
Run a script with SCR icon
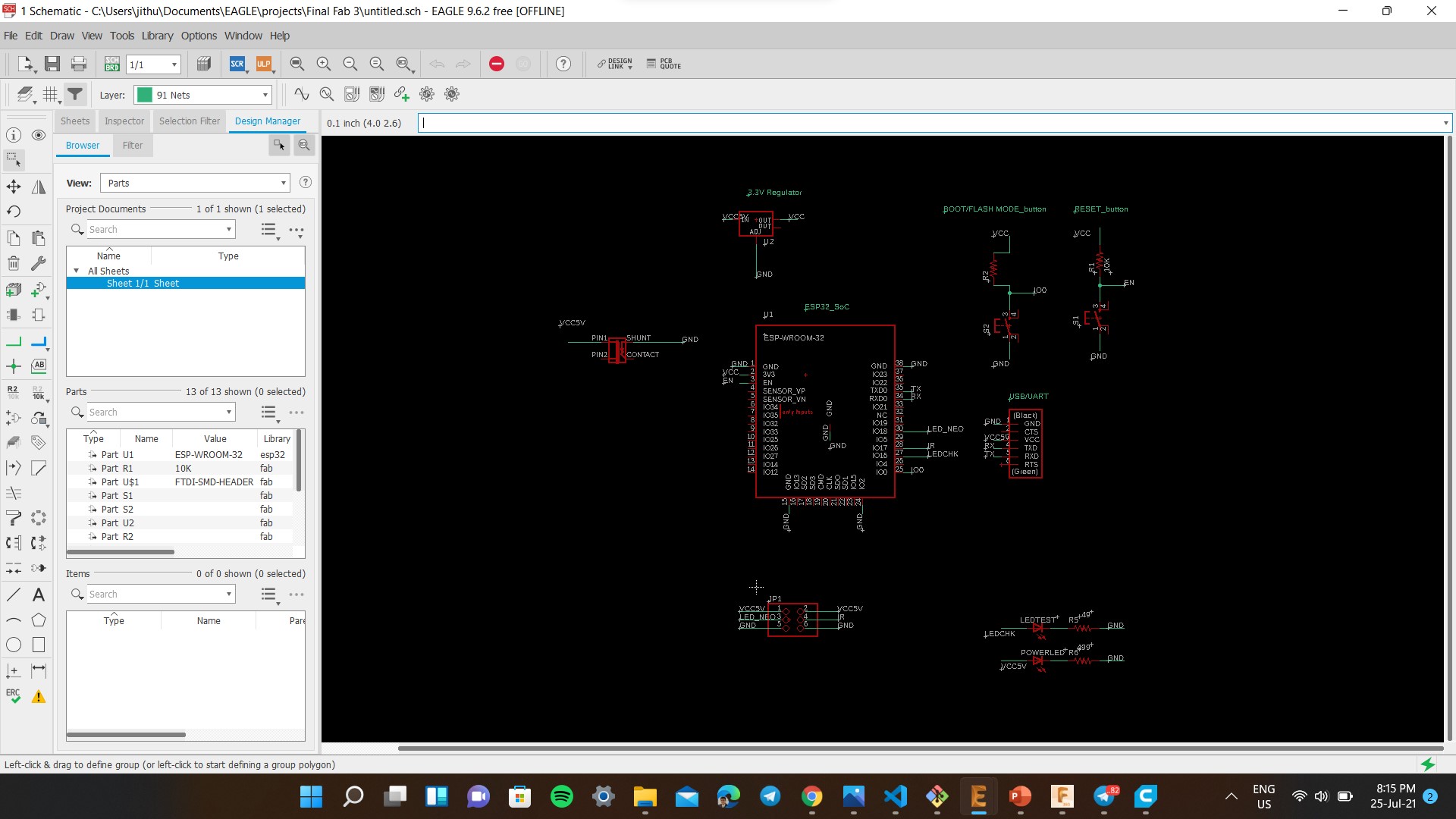click(237, 64)
